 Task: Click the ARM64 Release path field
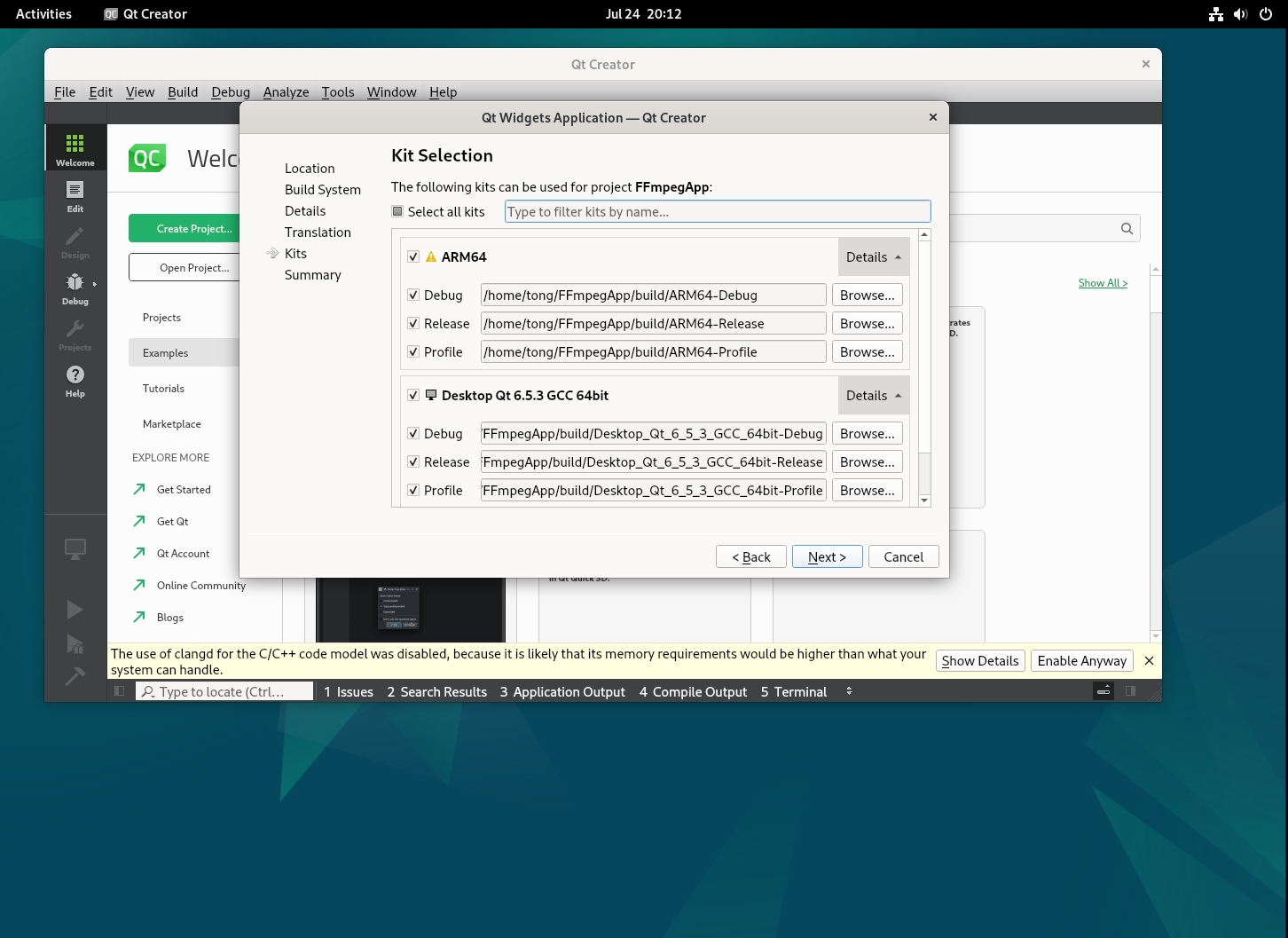(654, 323)
